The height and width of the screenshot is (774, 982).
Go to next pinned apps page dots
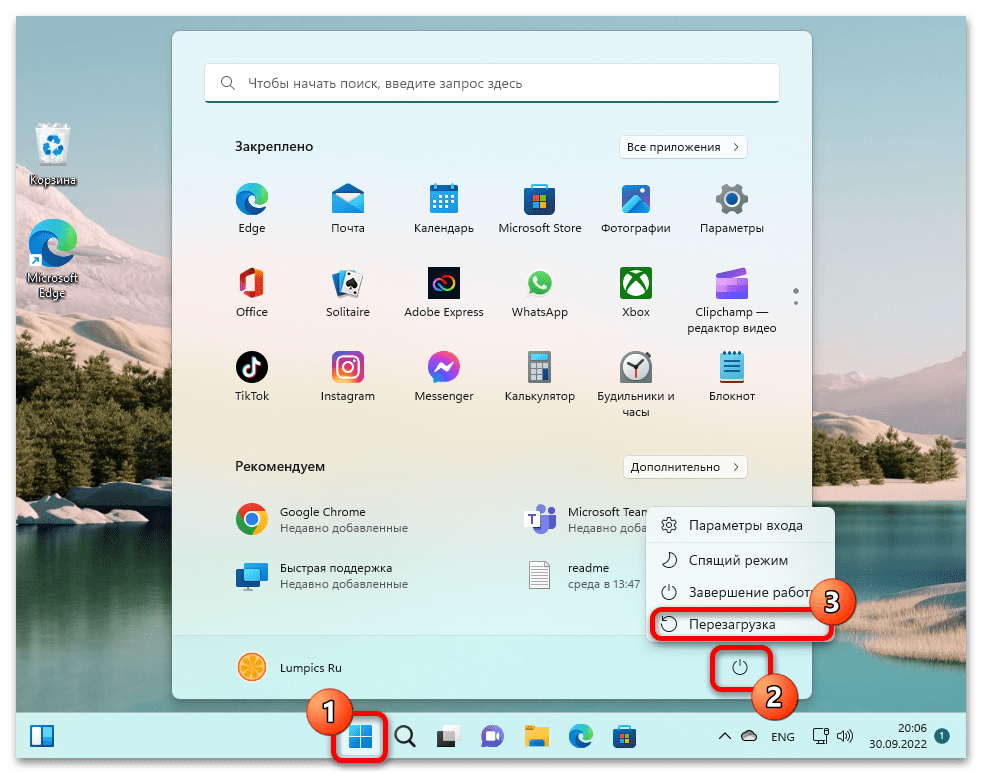point(795,297)
